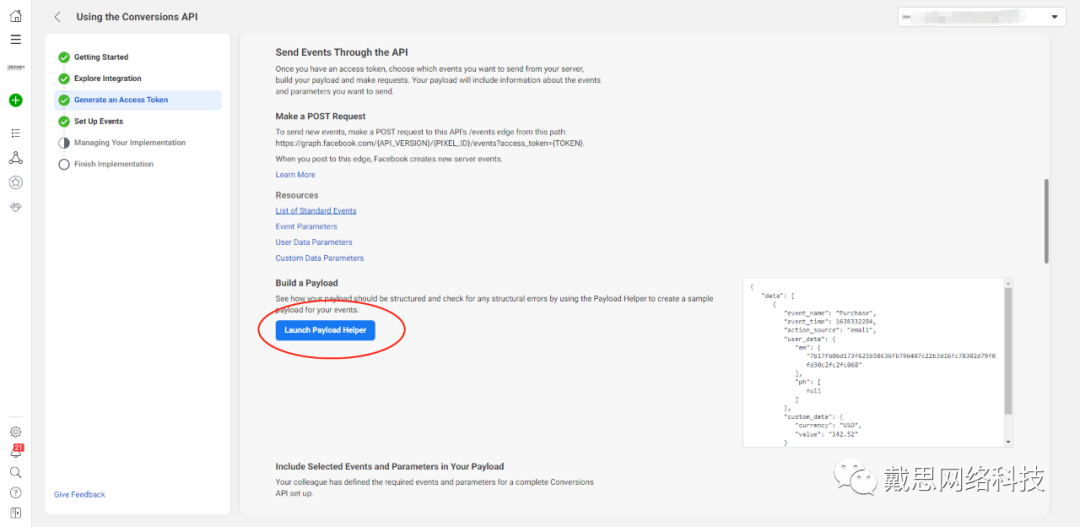
Task: Select the Explore Integration step
Action: (x=107, y=79)
